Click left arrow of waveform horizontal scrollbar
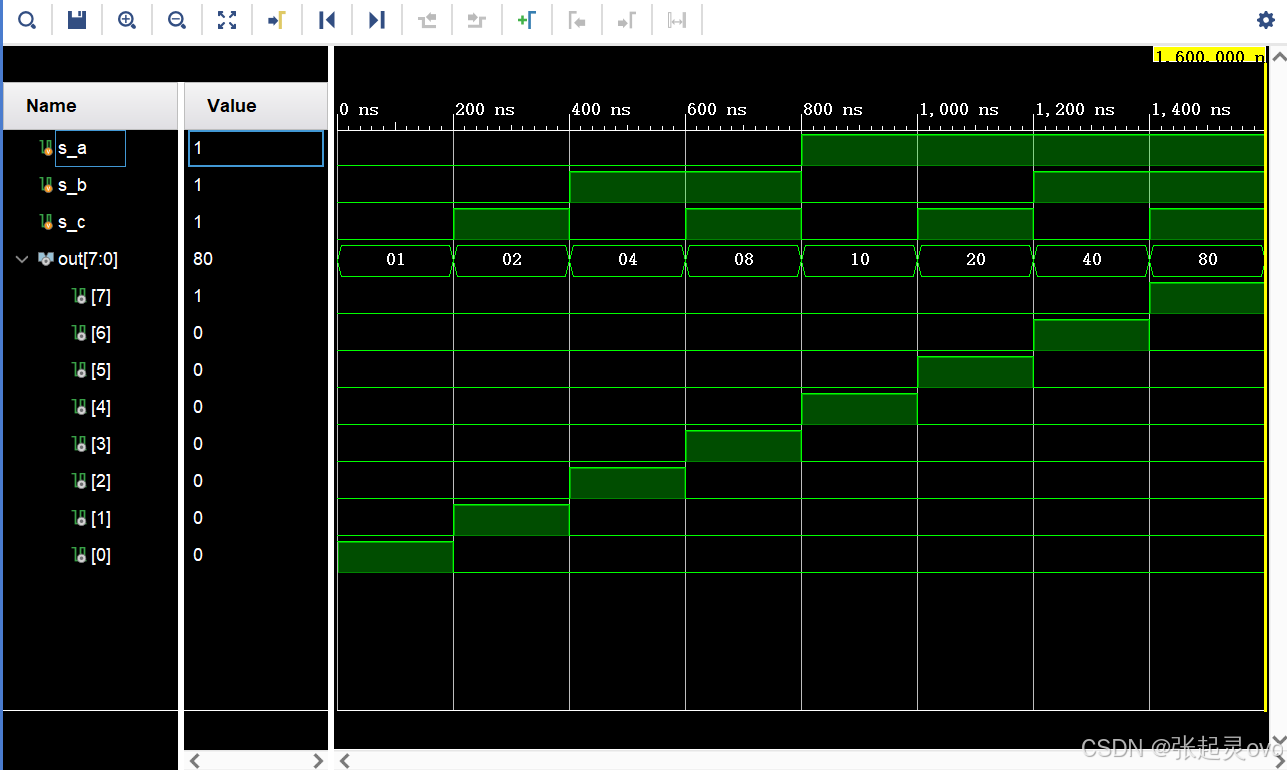 [344, 761]
